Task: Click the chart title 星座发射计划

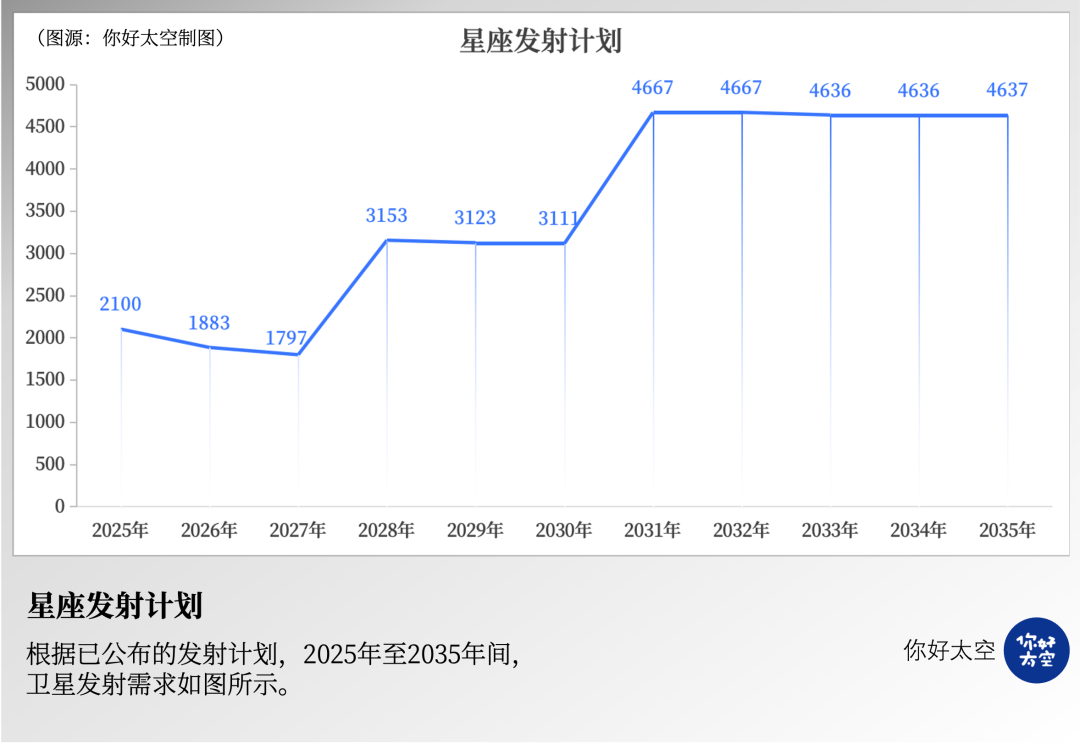Action: [541, 41]
